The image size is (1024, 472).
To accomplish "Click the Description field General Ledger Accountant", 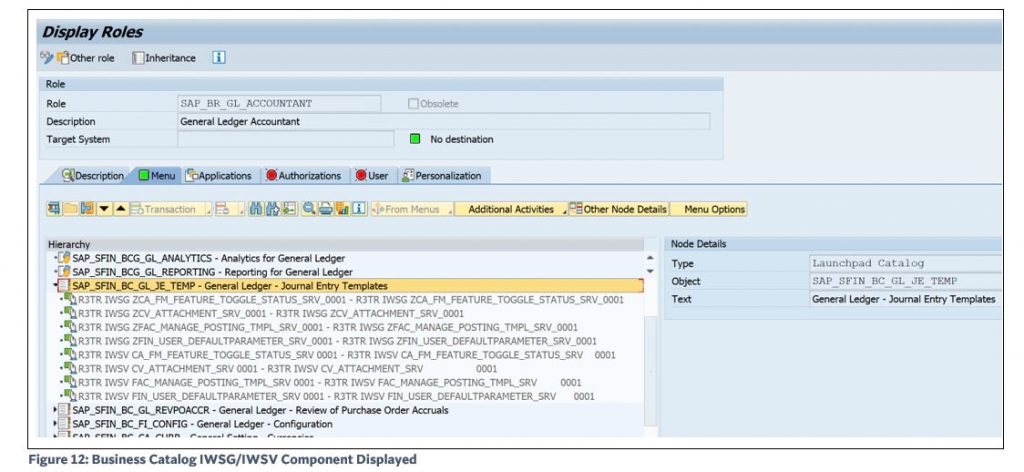I will pos(443,121).
